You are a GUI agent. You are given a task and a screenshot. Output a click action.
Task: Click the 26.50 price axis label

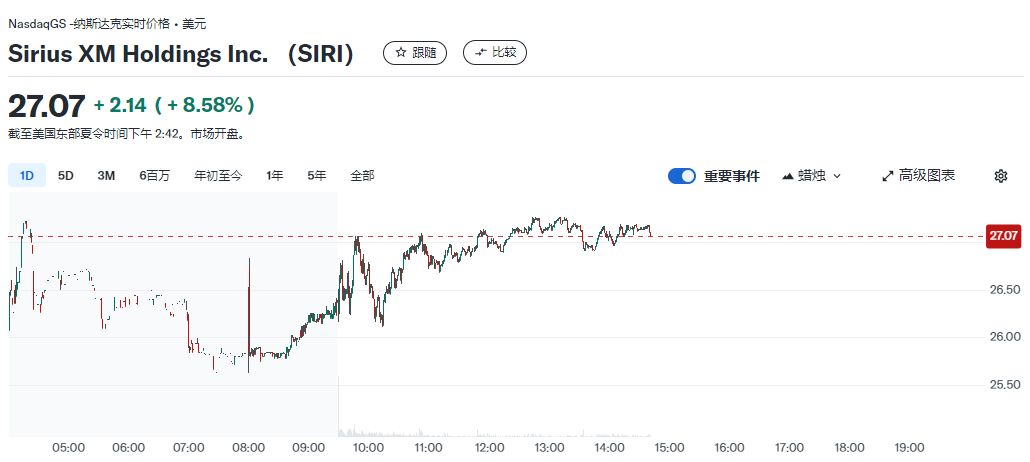pos(1004,290)
